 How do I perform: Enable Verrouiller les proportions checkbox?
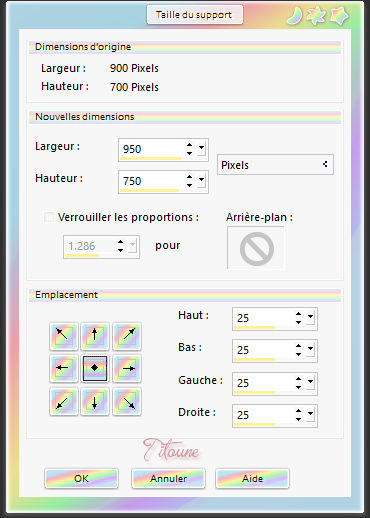coord(49,217)
